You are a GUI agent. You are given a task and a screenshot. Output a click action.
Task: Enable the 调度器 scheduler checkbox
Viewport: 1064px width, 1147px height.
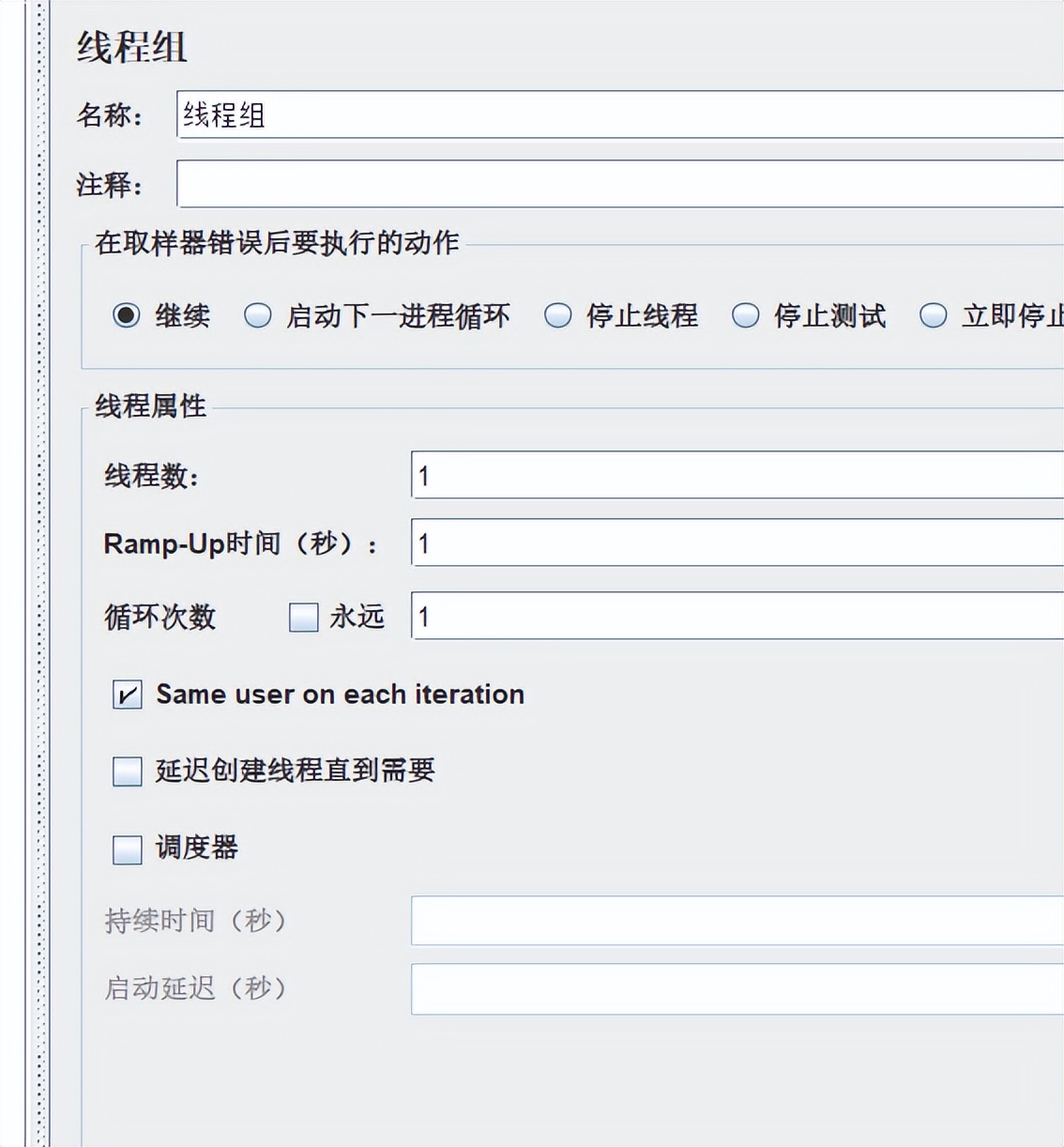tap(127, 849)
